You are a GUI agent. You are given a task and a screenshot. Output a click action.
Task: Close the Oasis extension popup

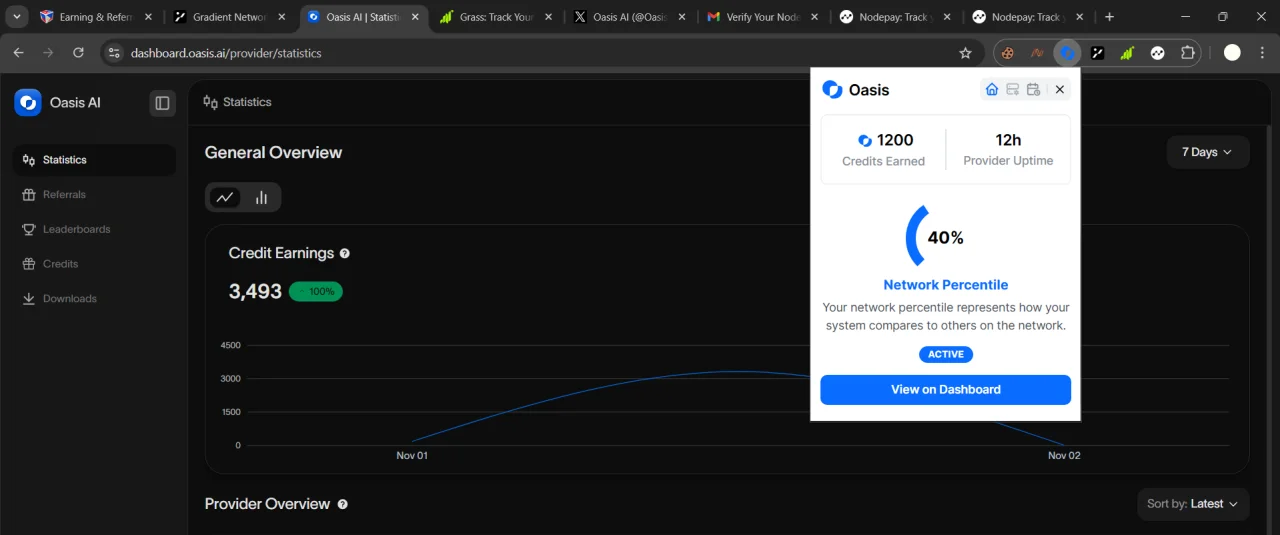(x=1060, y=90)
